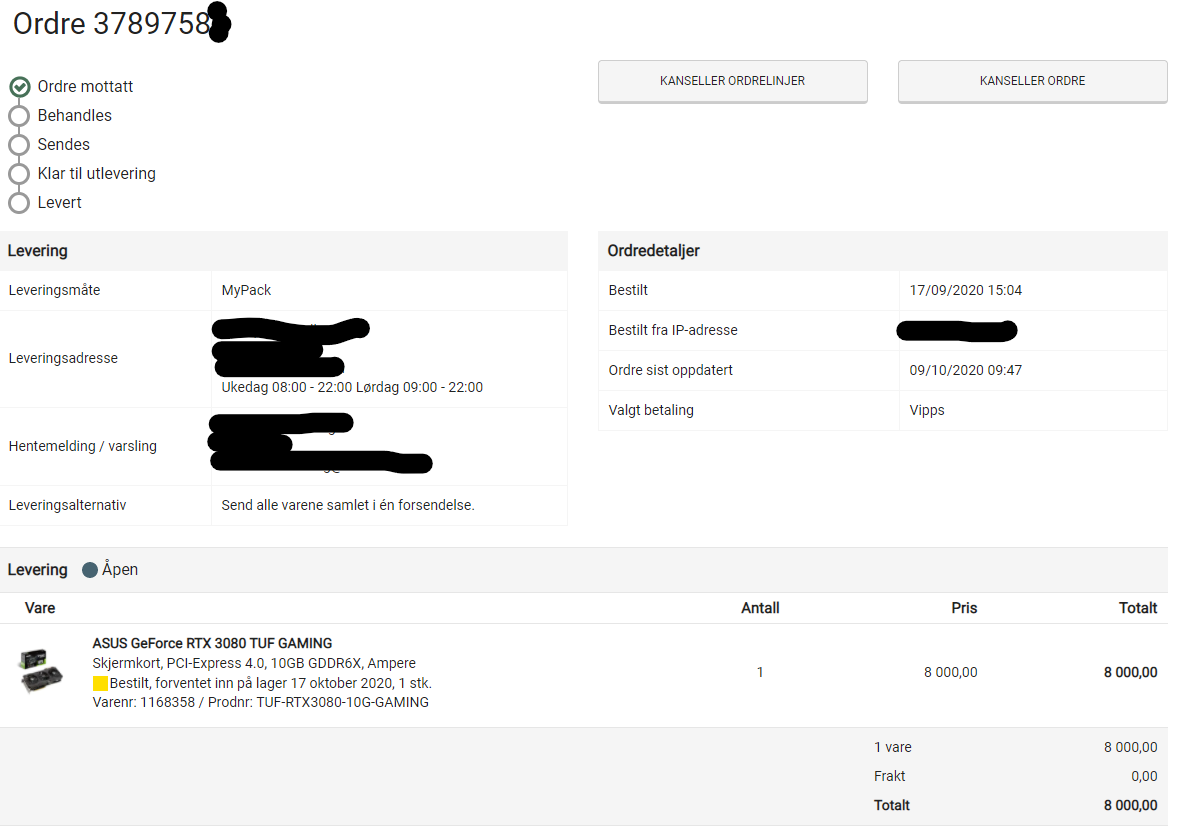Click the Vare column header

point(40,608)
